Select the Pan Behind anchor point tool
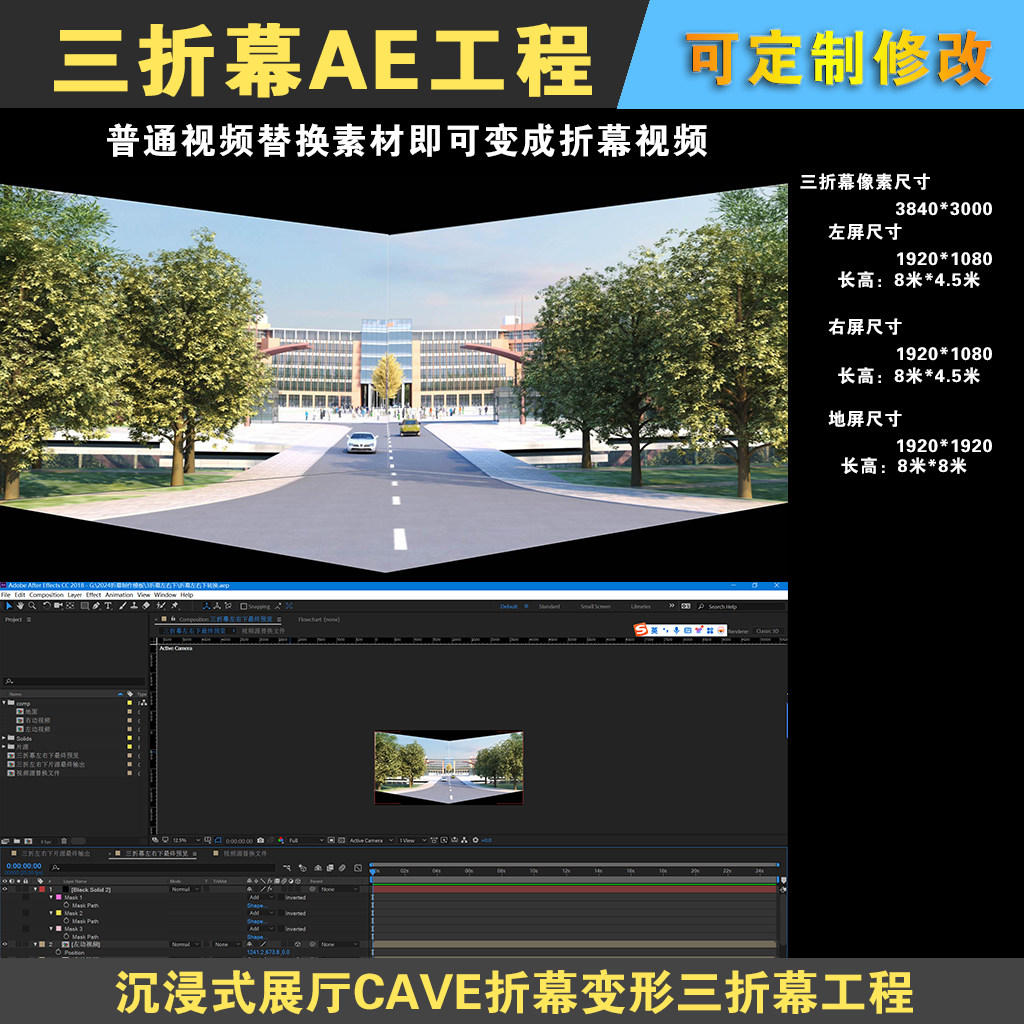 (x=70, y=606)
